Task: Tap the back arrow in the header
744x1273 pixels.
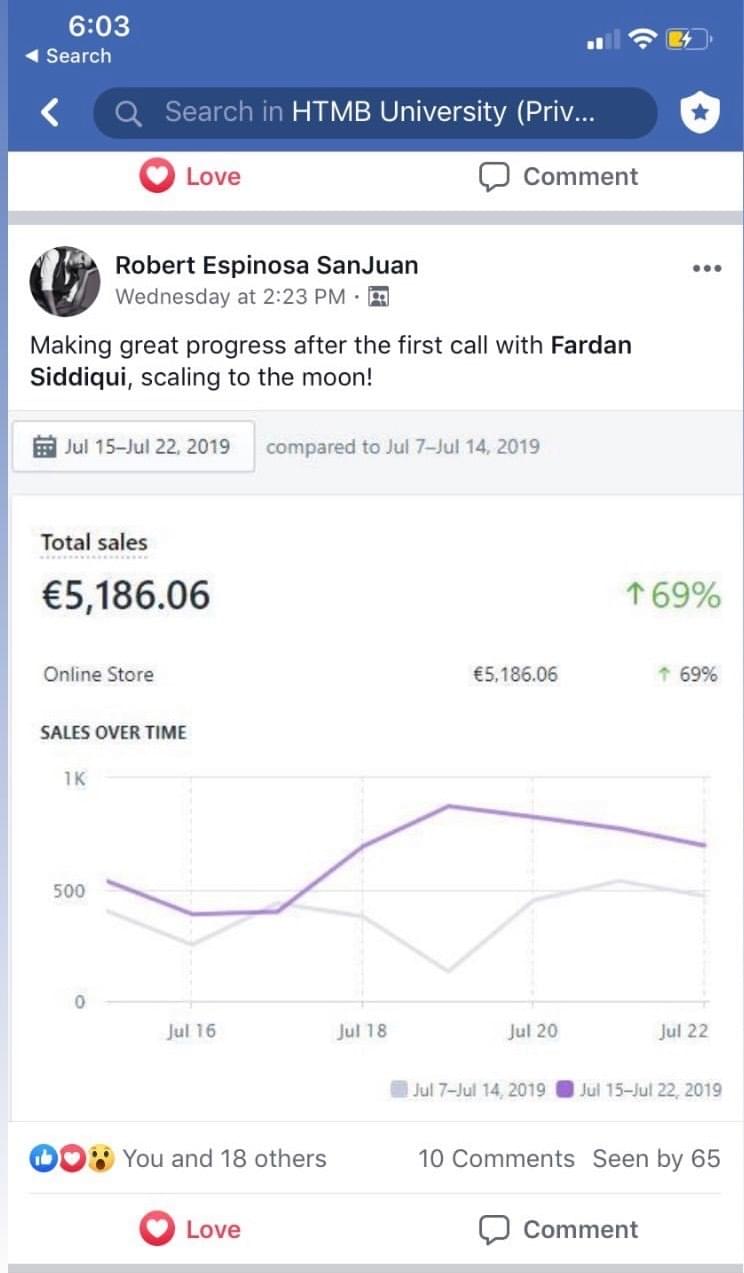Action: (50, 113)
